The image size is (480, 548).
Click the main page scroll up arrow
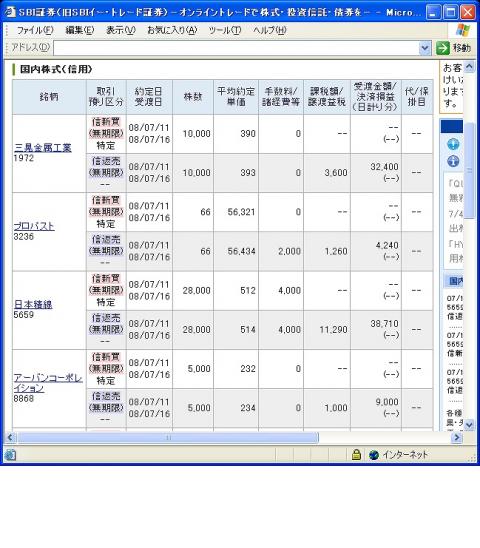pyautogui.click(x=469, y=66)
